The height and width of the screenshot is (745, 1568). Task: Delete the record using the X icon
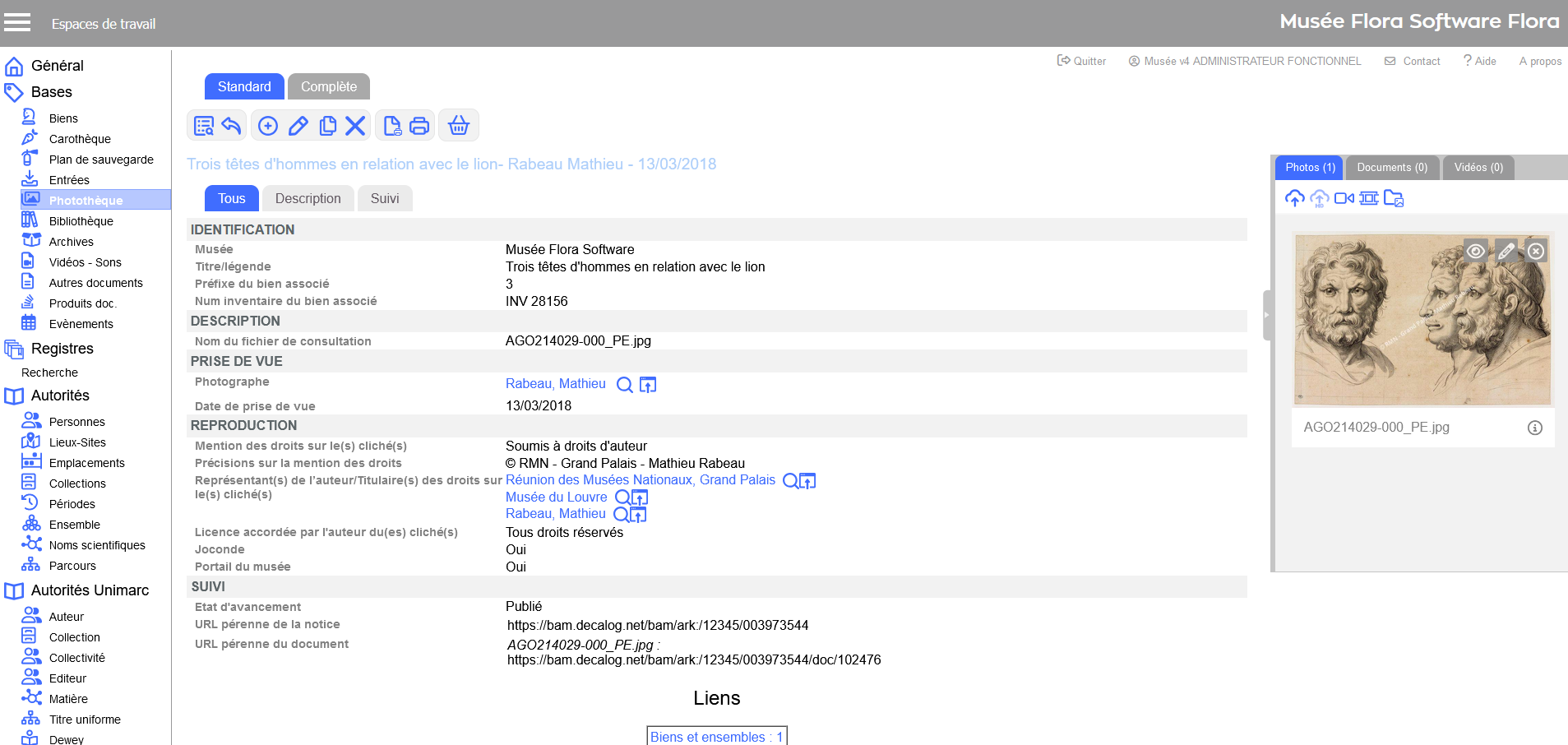click(355, 126)
